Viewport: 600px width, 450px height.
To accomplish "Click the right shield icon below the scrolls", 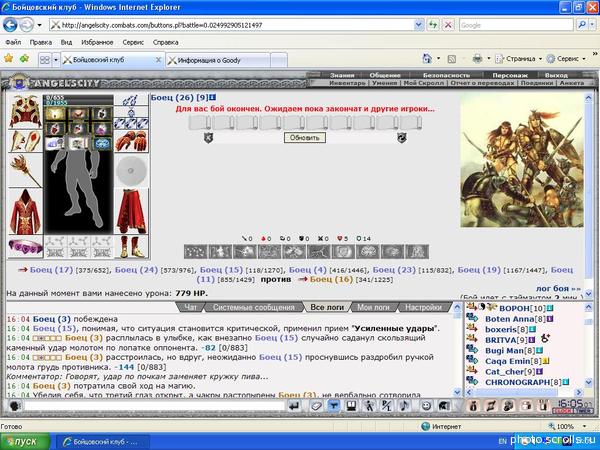I will [401, 138].
